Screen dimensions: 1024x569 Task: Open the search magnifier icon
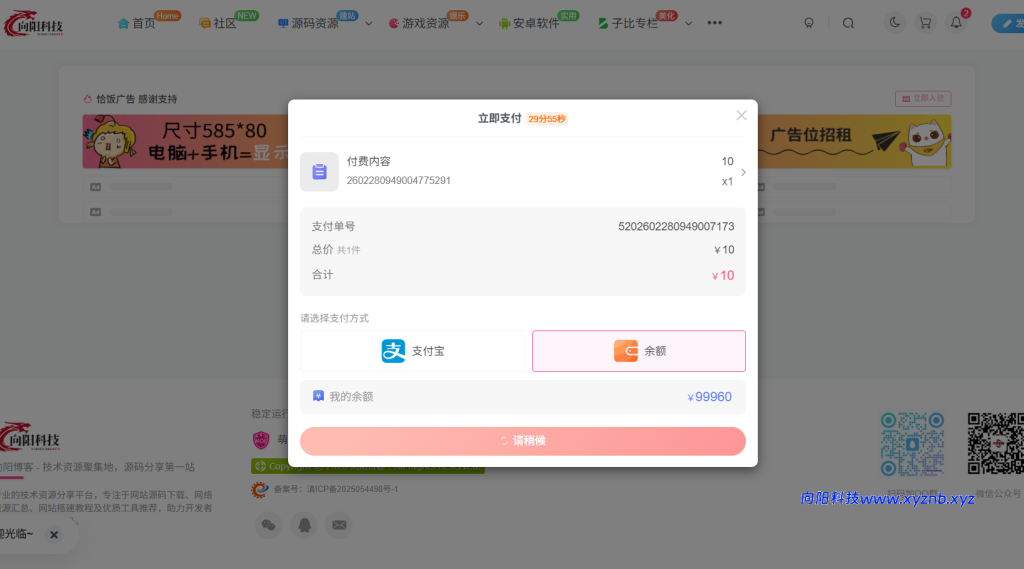point(848,24)
